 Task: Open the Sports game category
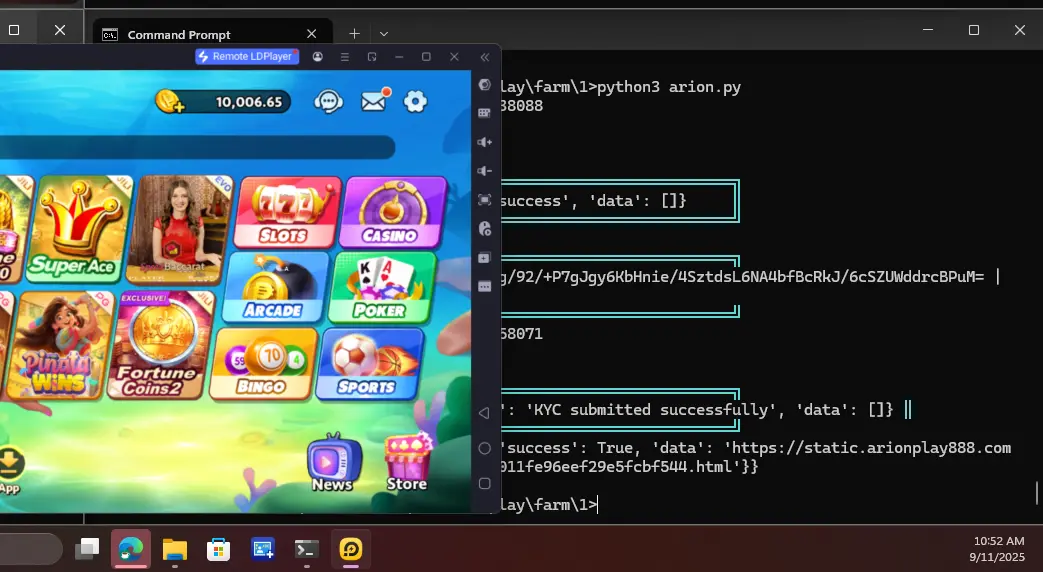tap(369, 363)
